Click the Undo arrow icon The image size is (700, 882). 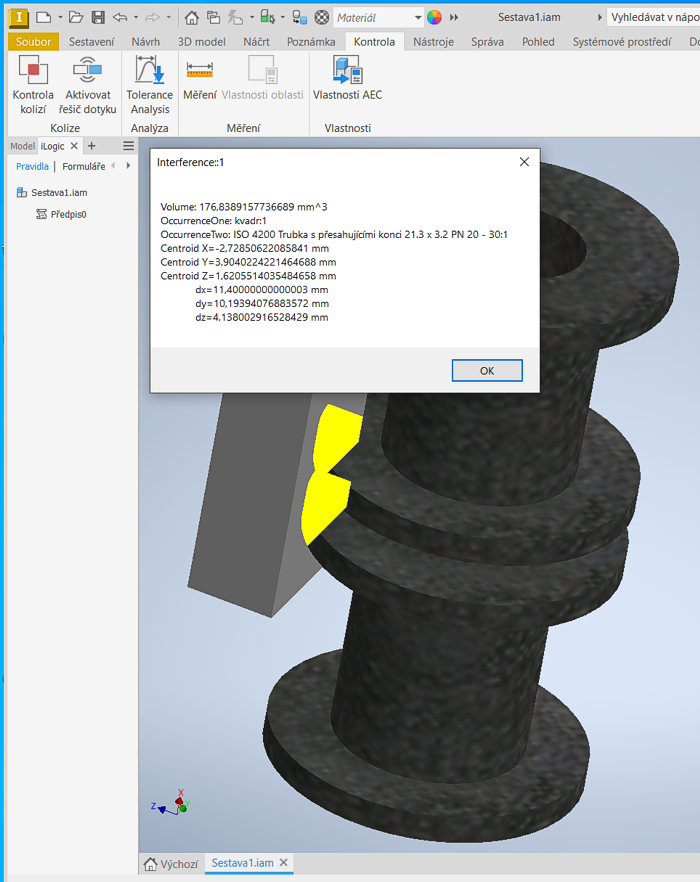click(x=120, y=17)
